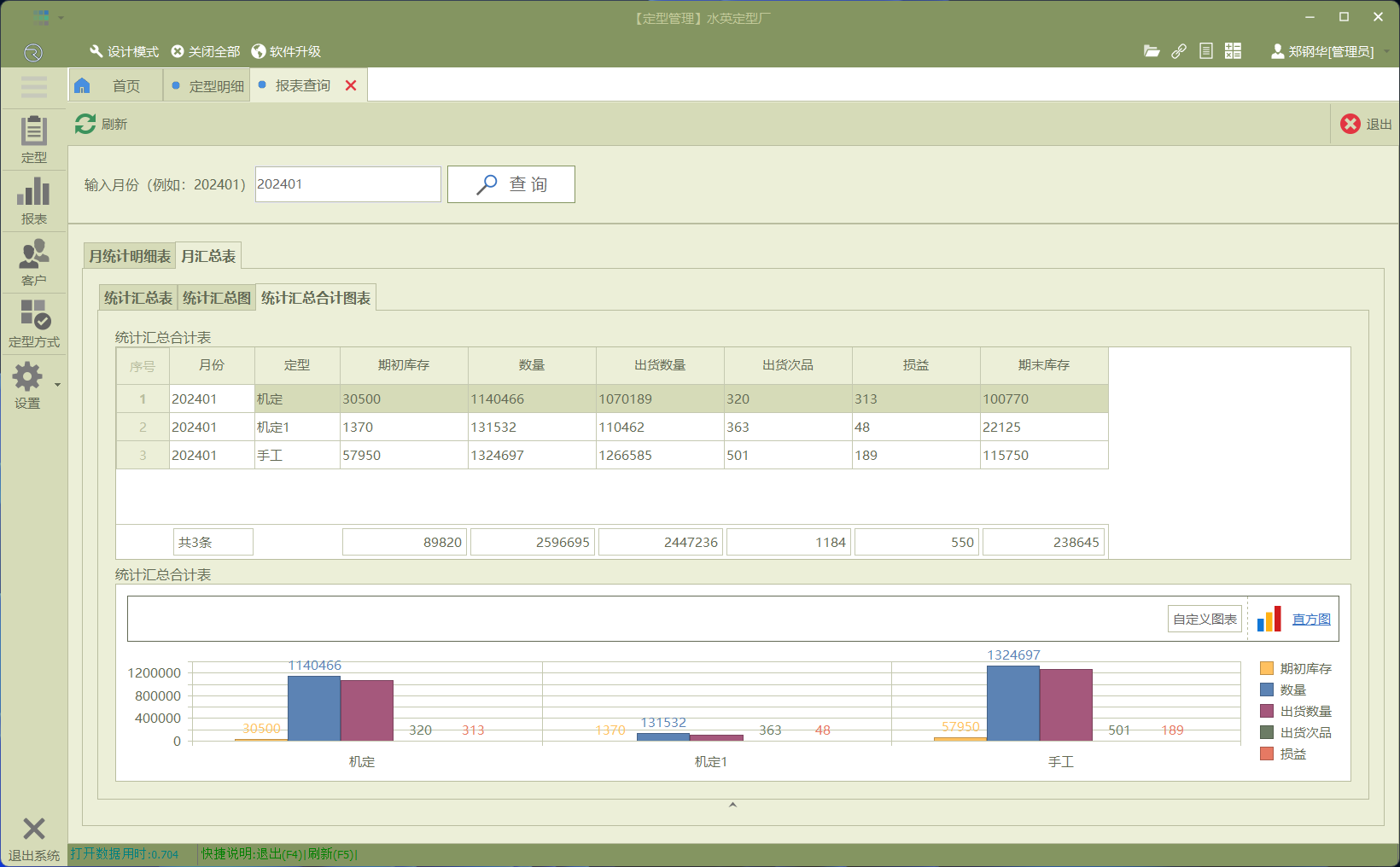The image size is (1400, 867).
Task: Click the 出货数量 legend swatch
Action: pos(1267,711)
